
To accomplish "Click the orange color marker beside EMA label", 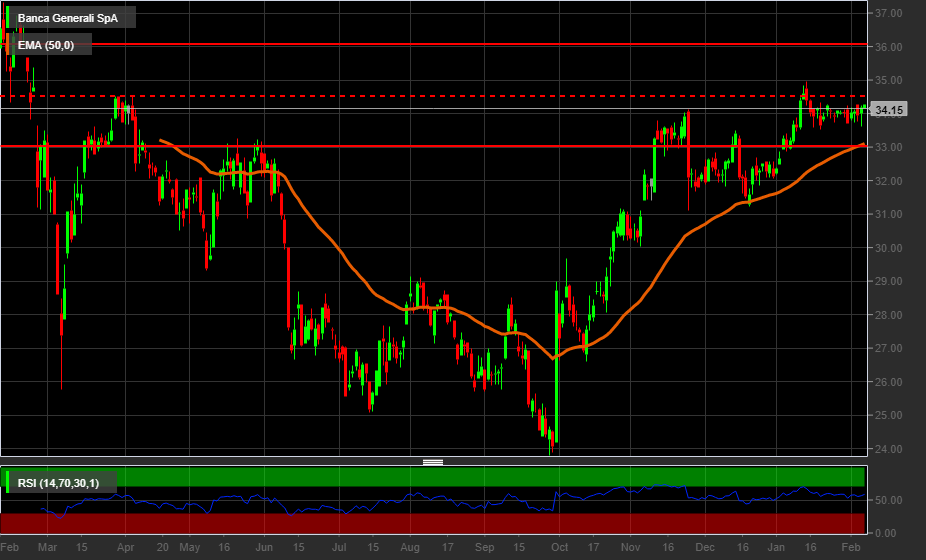I will click(7, 44).
